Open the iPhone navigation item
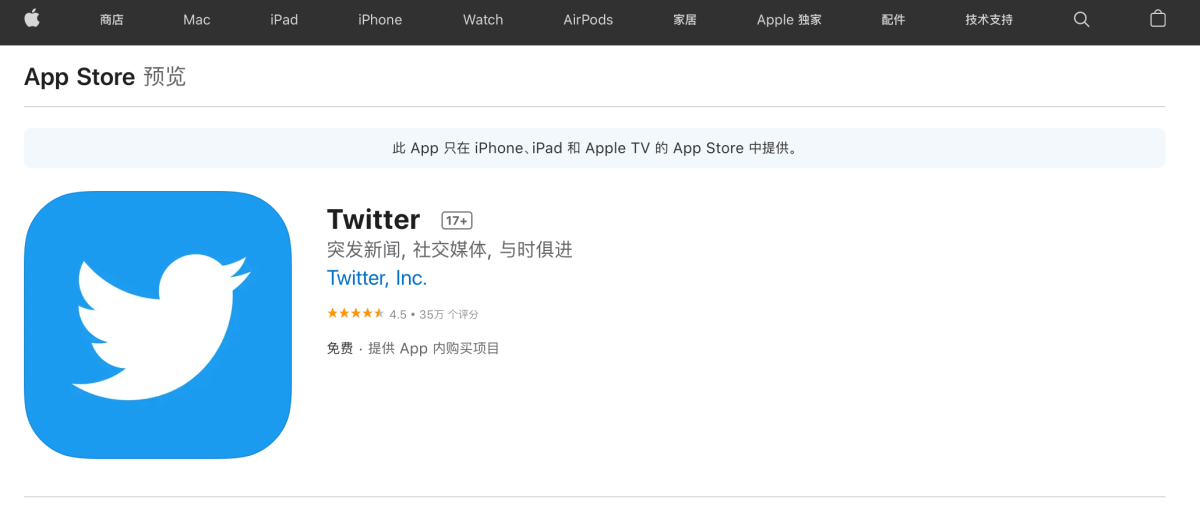 tap(380, 20)
